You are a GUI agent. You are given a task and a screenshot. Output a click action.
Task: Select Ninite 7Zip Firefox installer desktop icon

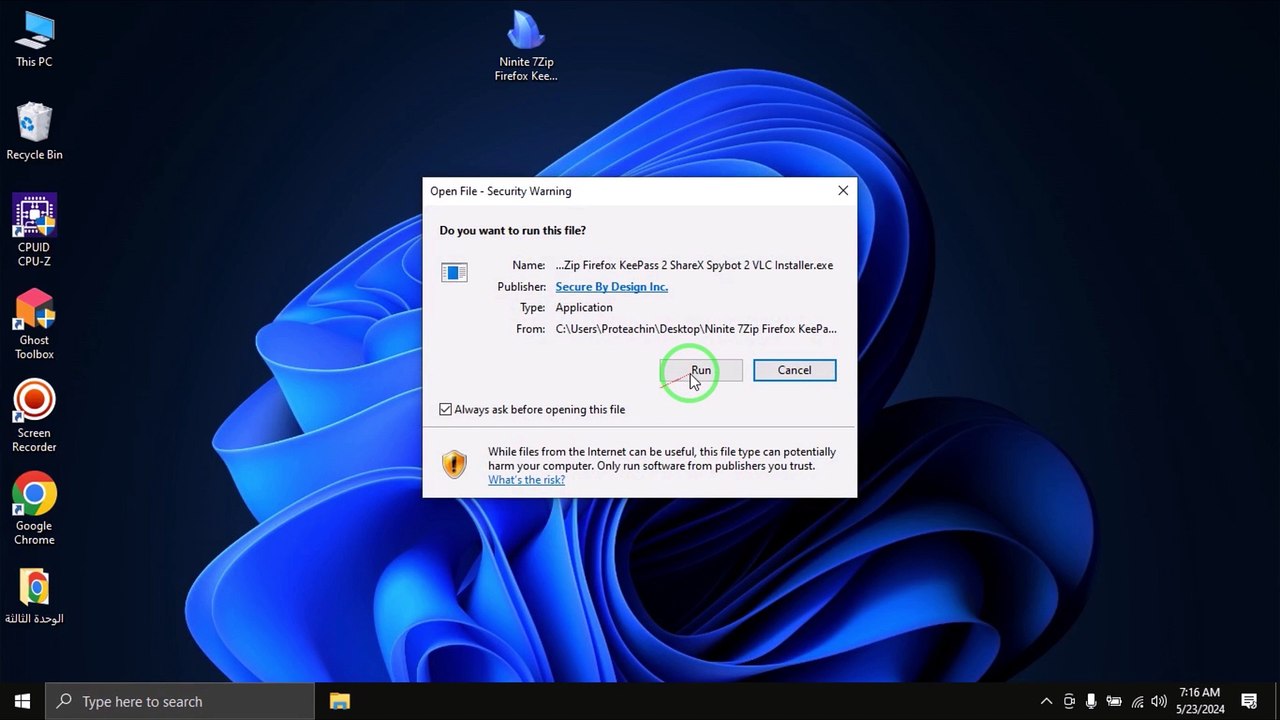point(526,46)
